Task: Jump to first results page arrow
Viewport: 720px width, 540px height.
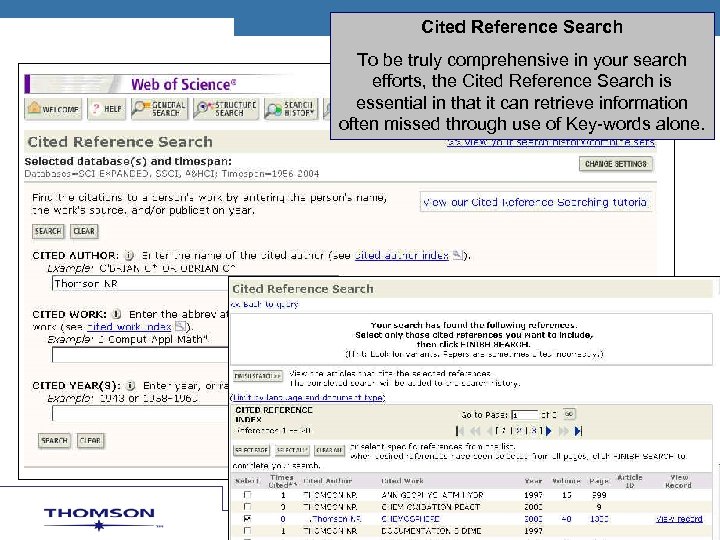Action: 460,431
